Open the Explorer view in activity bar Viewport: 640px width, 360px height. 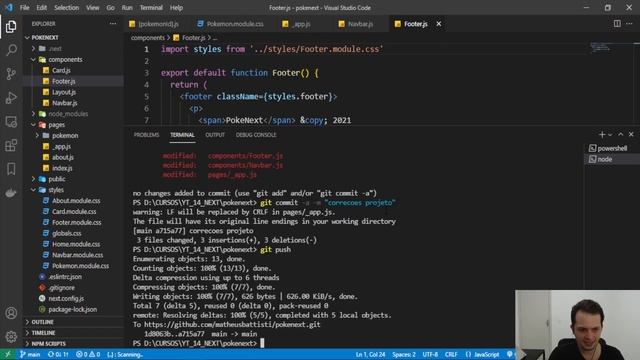(11, 27)
